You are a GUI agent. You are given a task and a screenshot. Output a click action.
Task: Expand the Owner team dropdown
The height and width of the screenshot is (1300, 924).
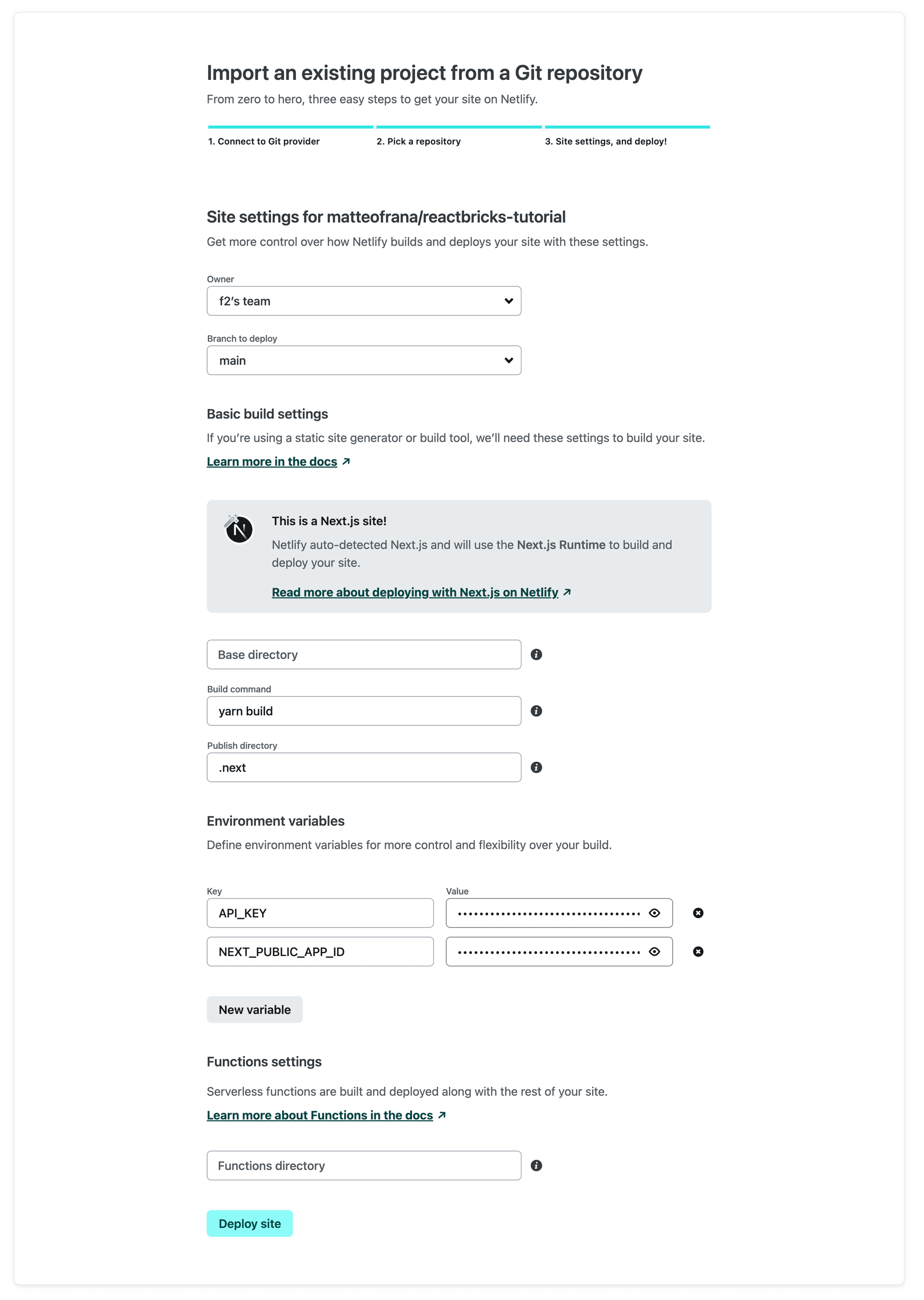[x=363, y=300]
